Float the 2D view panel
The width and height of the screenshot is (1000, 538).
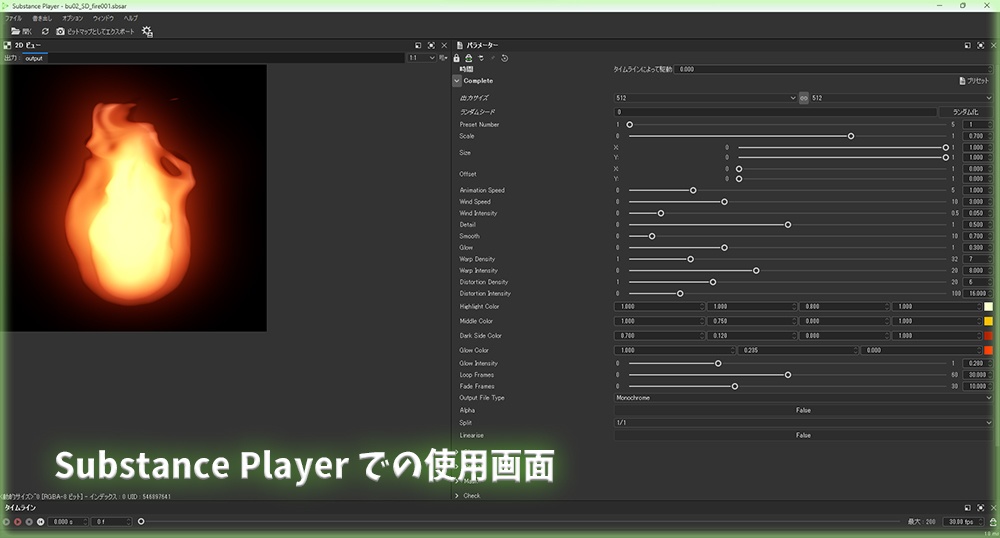point(418,45)
